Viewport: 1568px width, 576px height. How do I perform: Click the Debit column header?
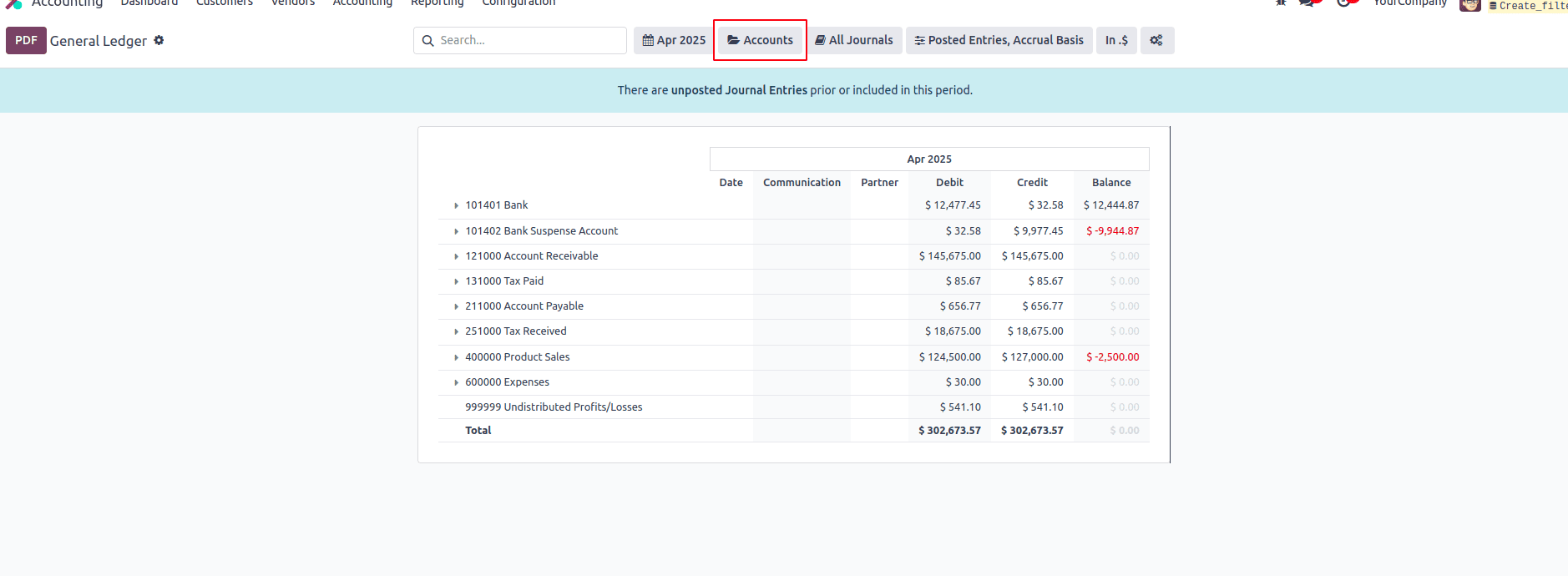tap(949, 182)
